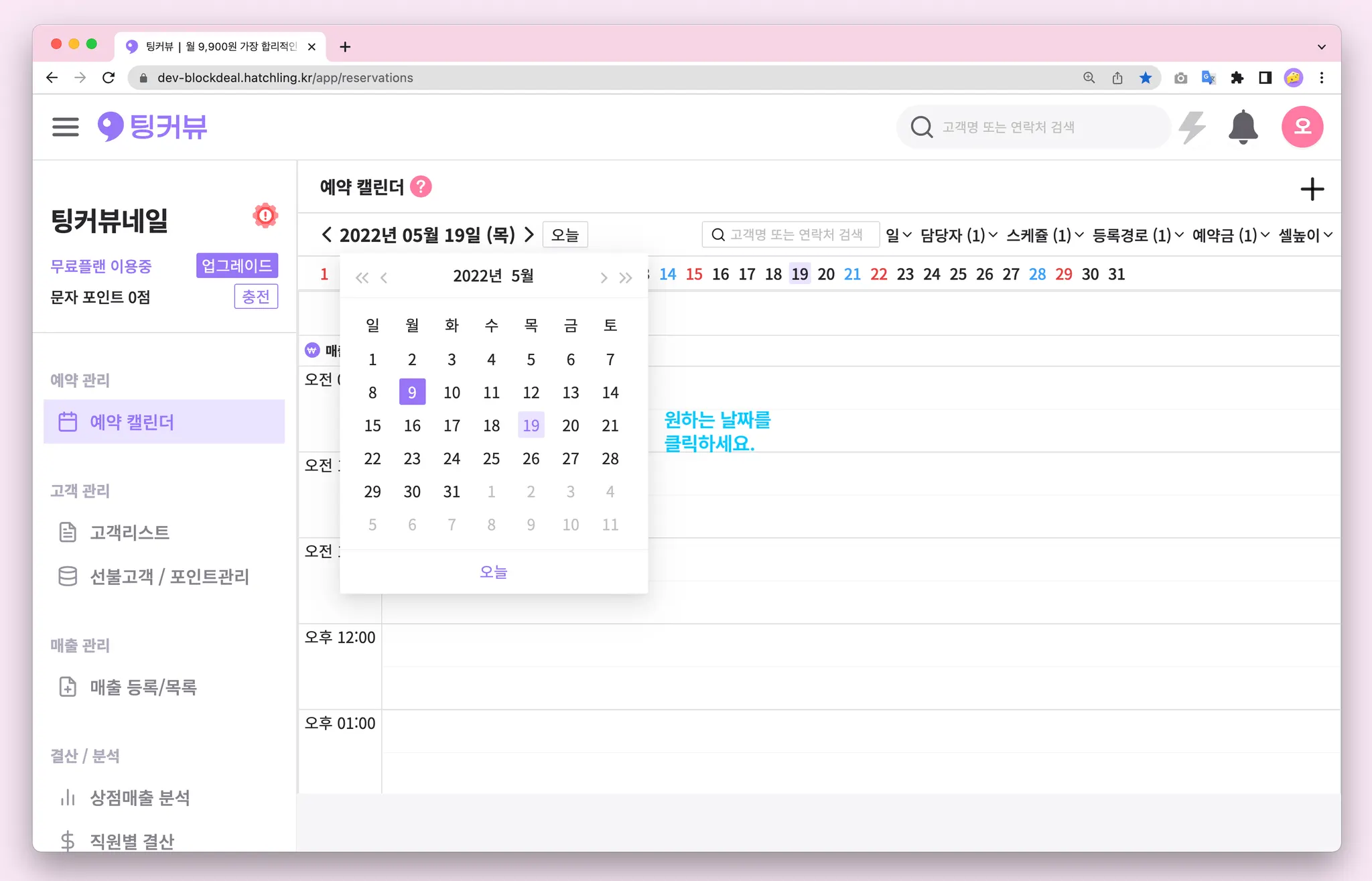The width and height of the screenshot is (1372, 881).
Task: Click the 충전 recharge button
Action: point(256,297)
